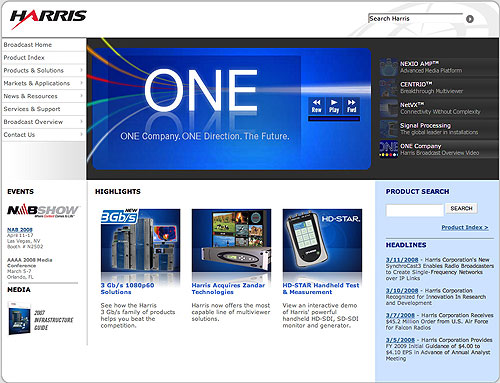This screenshot has width=500, height=383.
Task: Select ONE Company Overview Video text
Action: click(x=440, y=149)
